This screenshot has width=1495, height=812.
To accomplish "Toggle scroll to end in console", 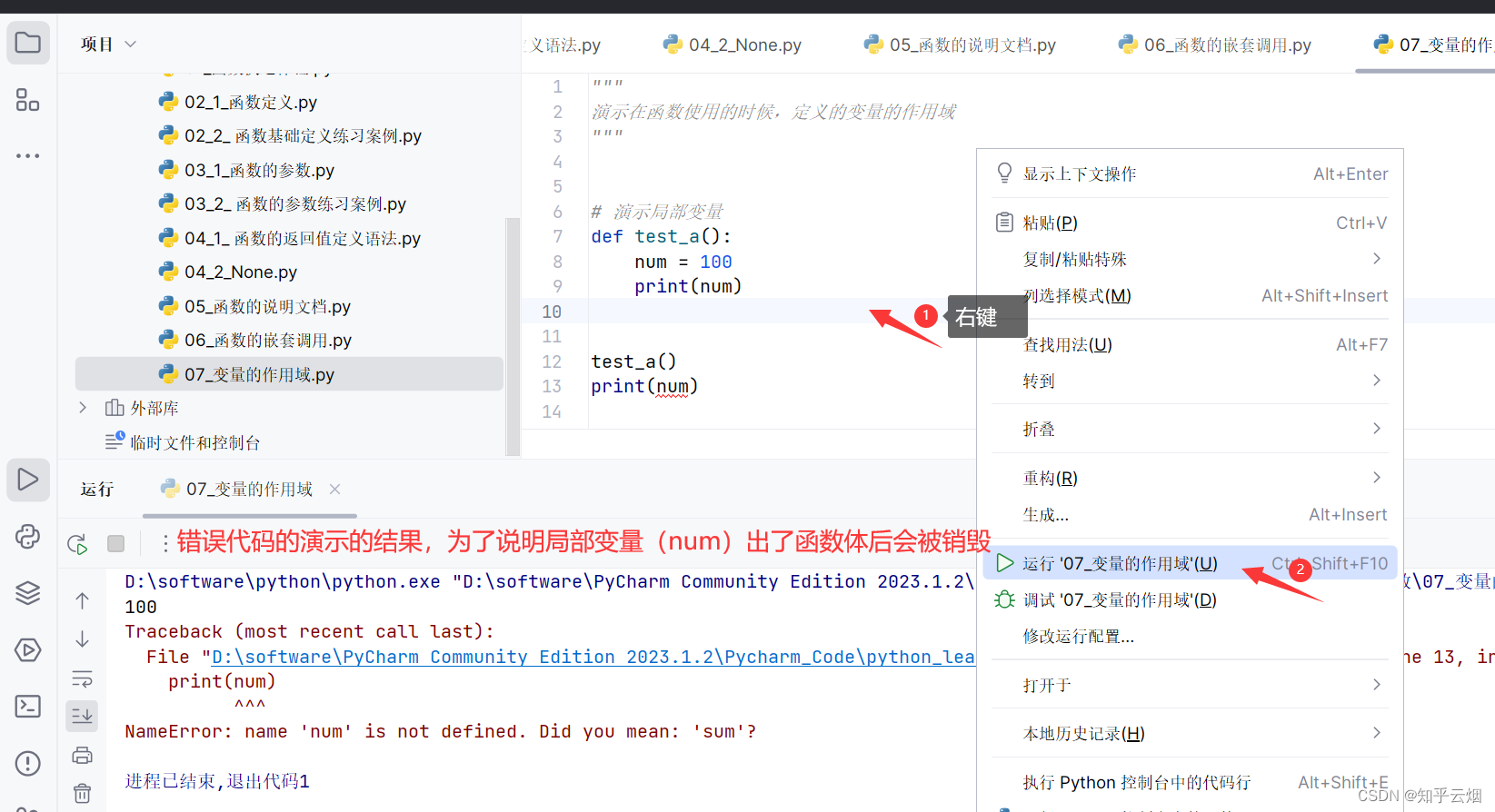I will [x=82, y=716].
